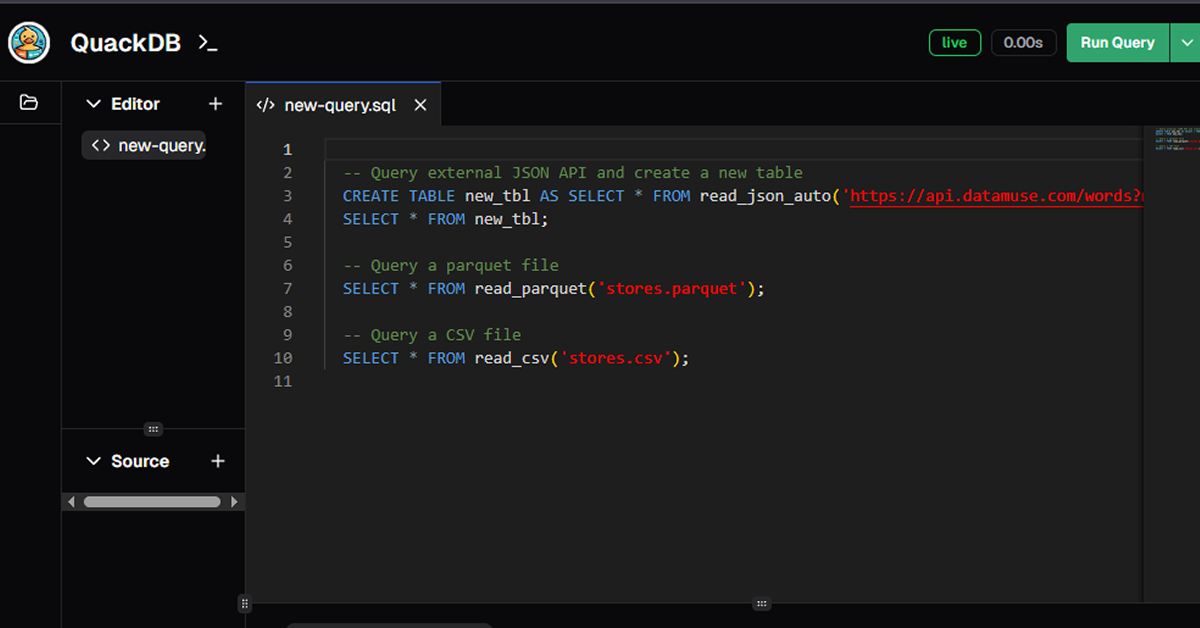
Task: Click the code icon on new-query.sql tab
Action: point(265,105)
